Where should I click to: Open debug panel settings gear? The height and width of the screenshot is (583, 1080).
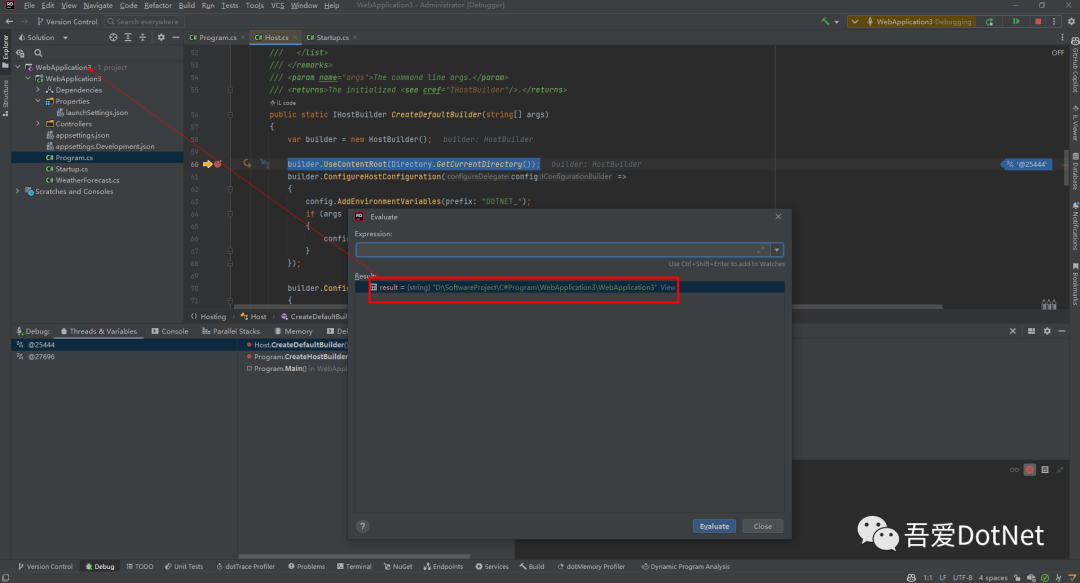point(1047,331)
